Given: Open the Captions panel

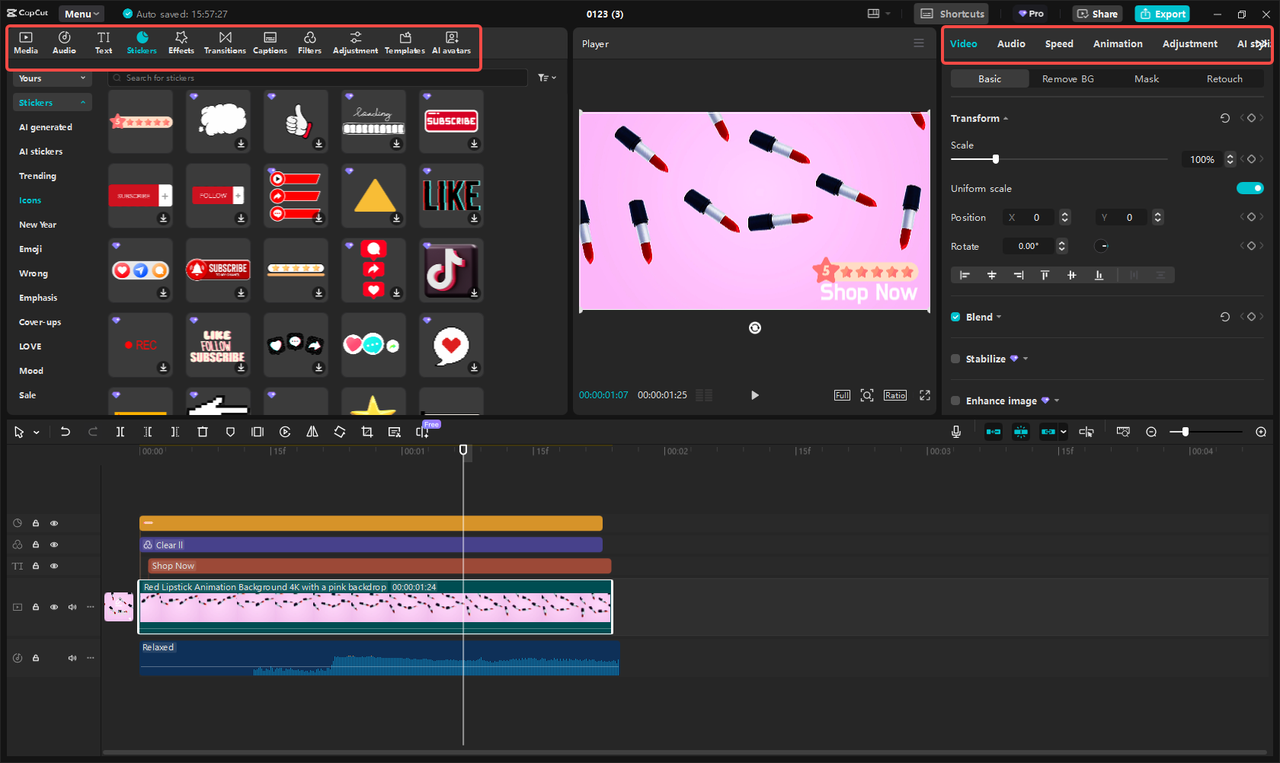Looking at the screenshot, I should click(270, 42).
